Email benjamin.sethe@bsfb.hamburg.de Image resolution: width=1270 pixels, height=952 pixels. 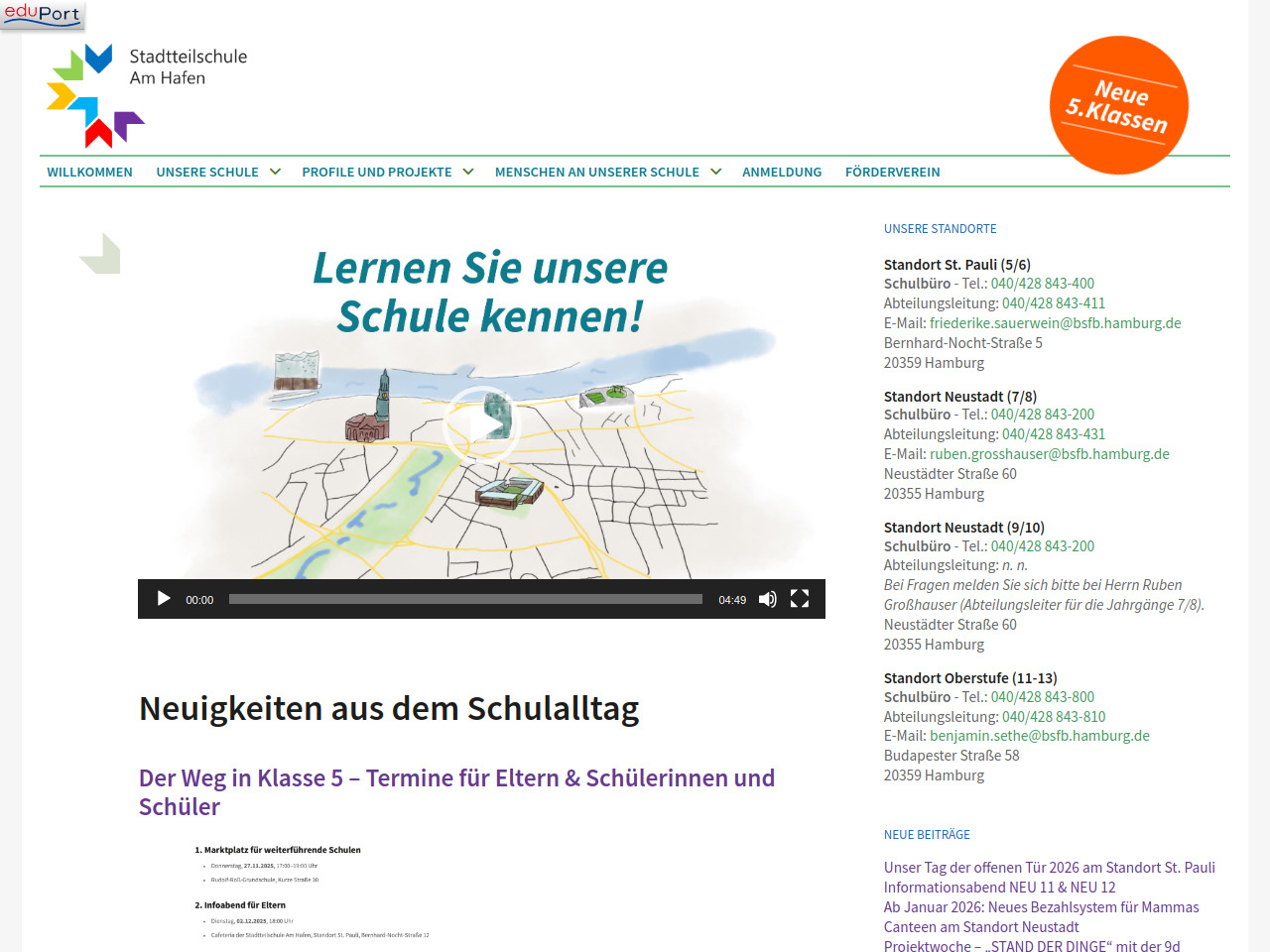click(1039, 736)
